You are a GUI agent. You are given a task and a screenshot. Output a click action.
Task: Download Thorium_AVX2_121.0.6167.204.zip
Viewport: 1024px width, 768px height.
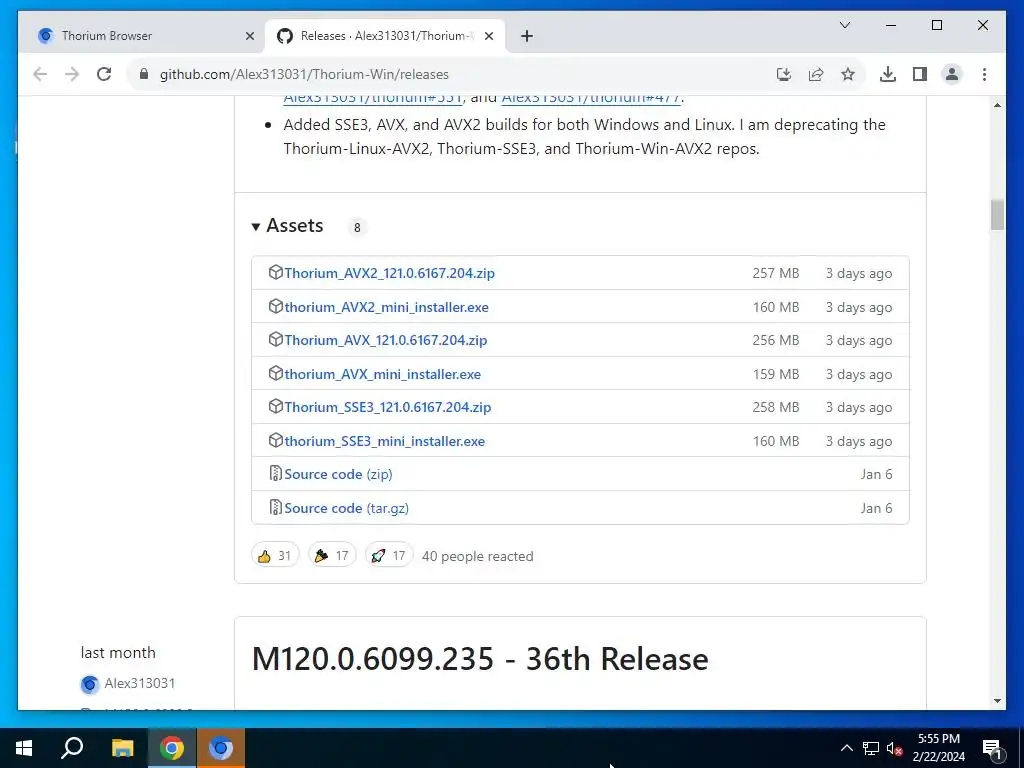[x=389, y=273]
